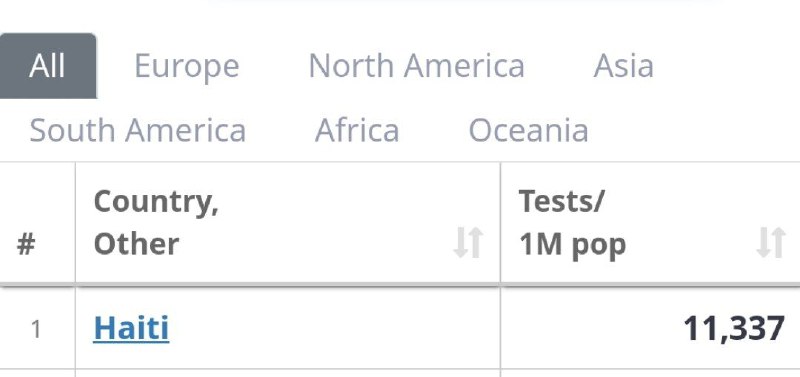Image resolution: width=800 pixels, height=377 pixels.
Task: Click the down arrow in the Country sort icon
Action: tap(461, 243)
